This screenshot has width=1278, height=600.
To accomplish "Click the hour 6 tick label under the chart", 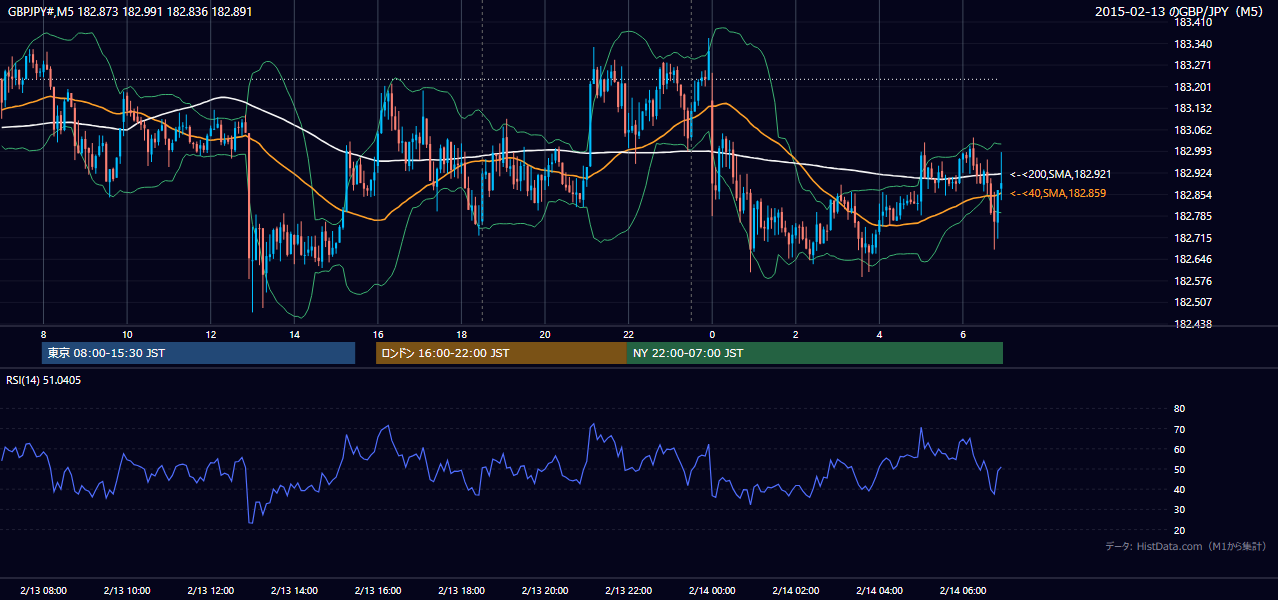I will 962,334.
